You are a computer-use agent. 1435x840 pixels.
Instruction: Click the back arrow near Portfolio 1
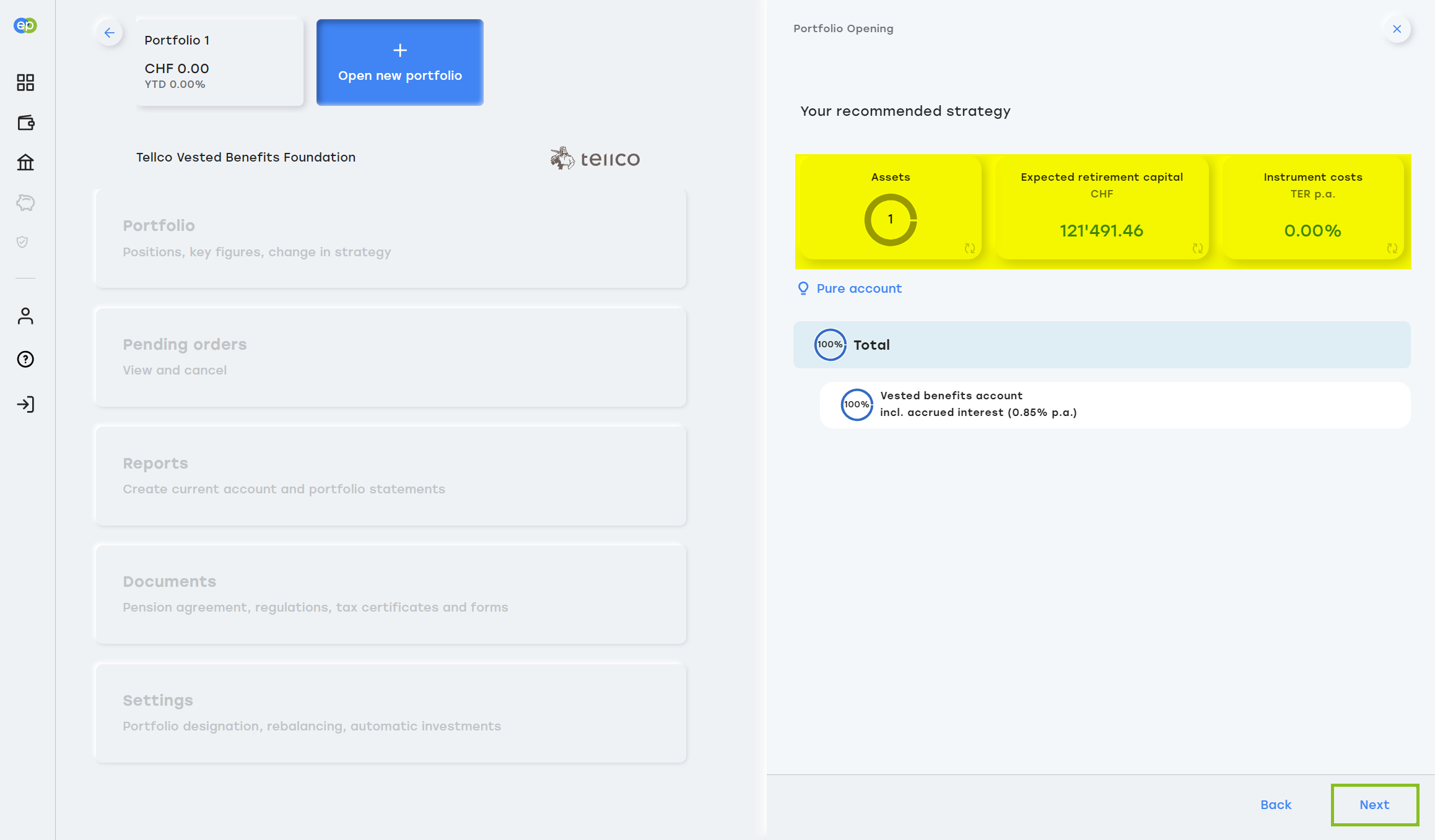click(x=110, y=33)
